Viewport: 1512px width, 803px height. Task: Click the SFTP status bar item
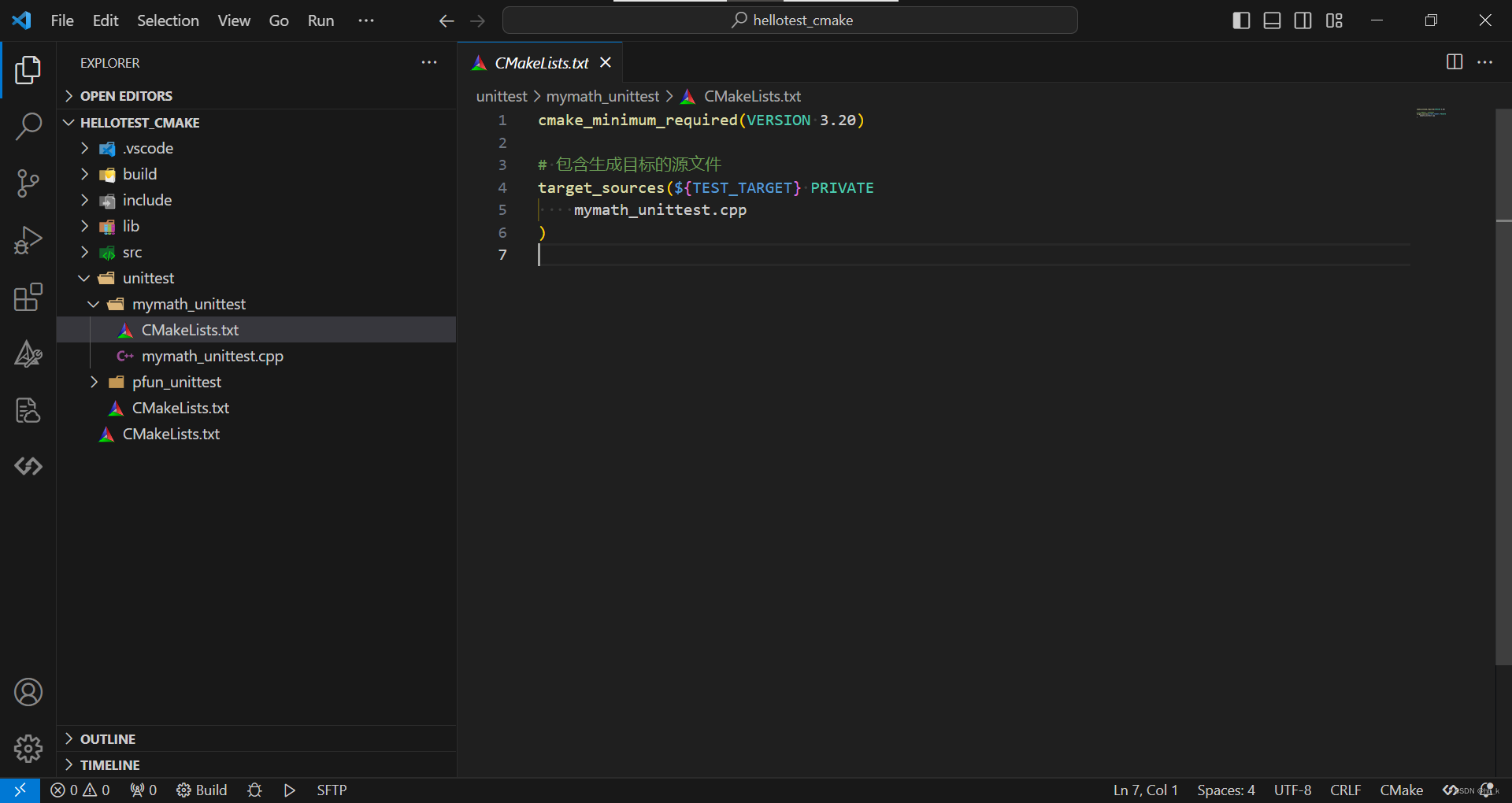[332, 790]
